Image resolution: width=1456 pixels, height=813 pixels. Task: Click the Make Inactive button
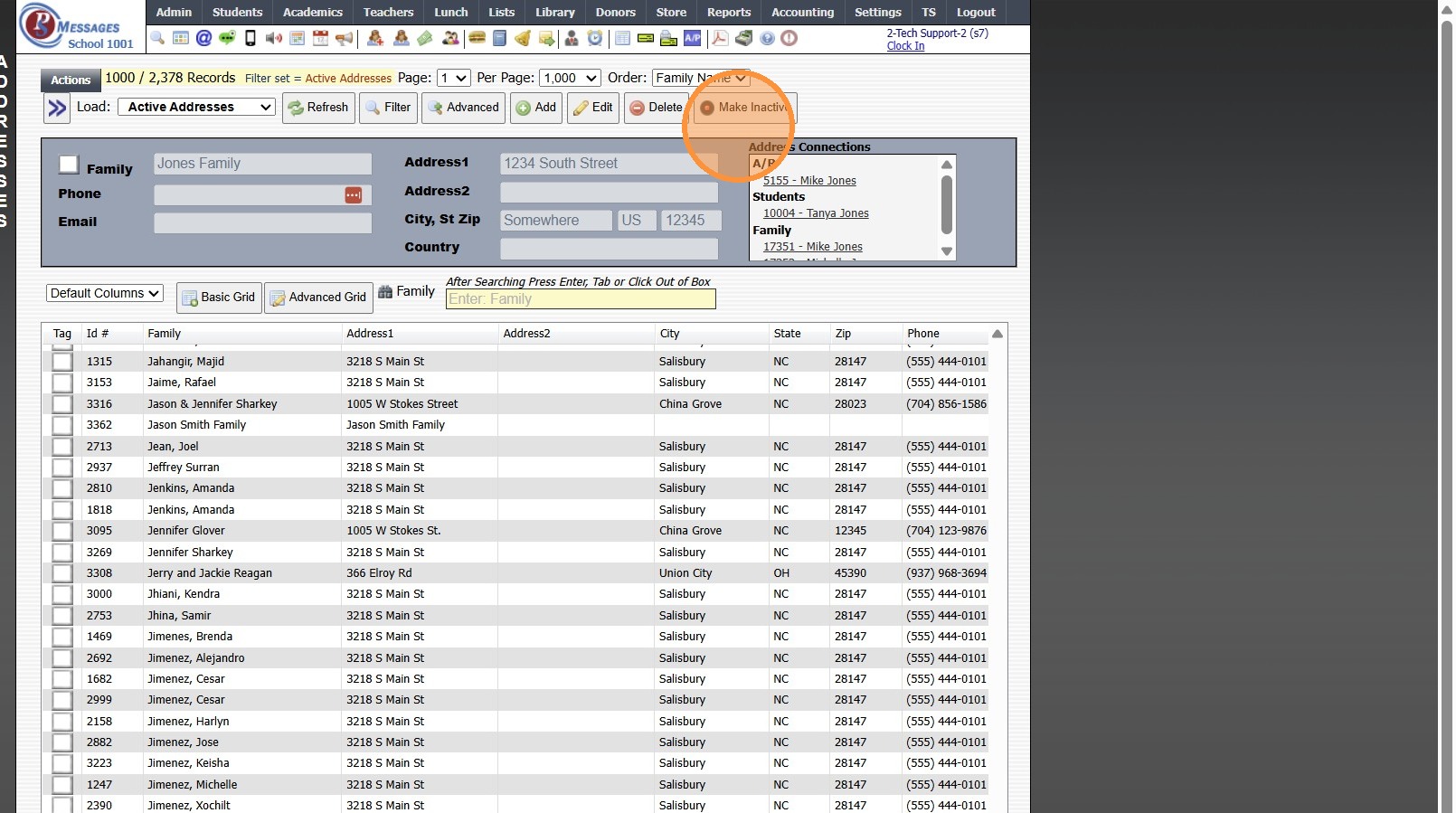coord(744,108)
